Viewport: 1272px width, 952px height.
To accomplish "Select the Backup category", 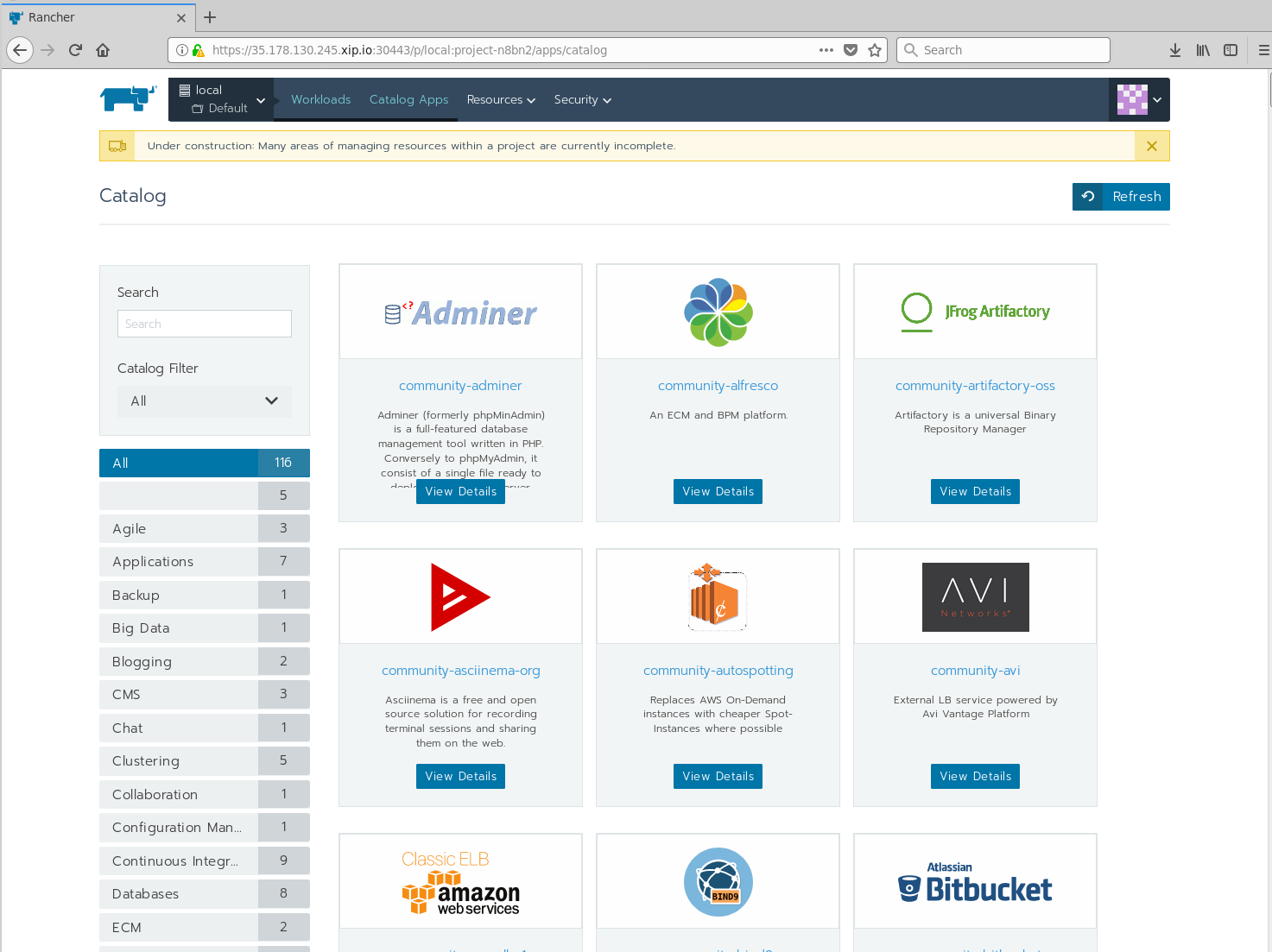I will click(x=205, y=595).
